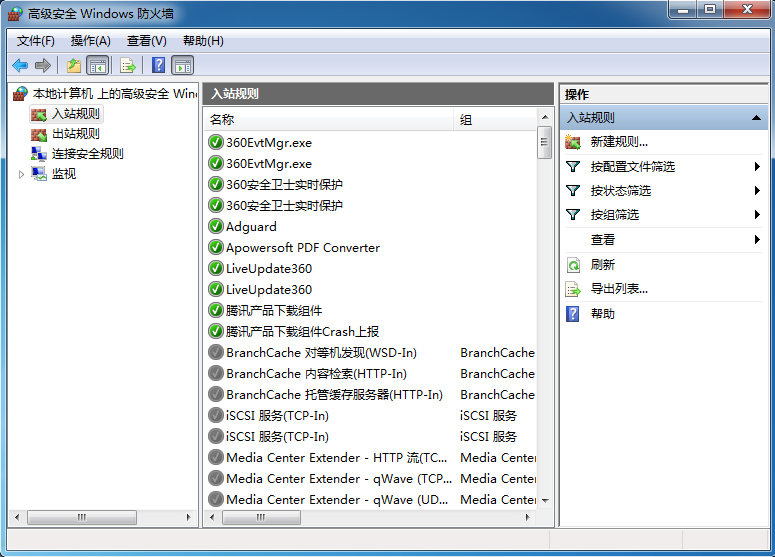Click the tree pane horizontal scrollbar thumb
Screen dimensions: 775x557
(x=82, y=517)
